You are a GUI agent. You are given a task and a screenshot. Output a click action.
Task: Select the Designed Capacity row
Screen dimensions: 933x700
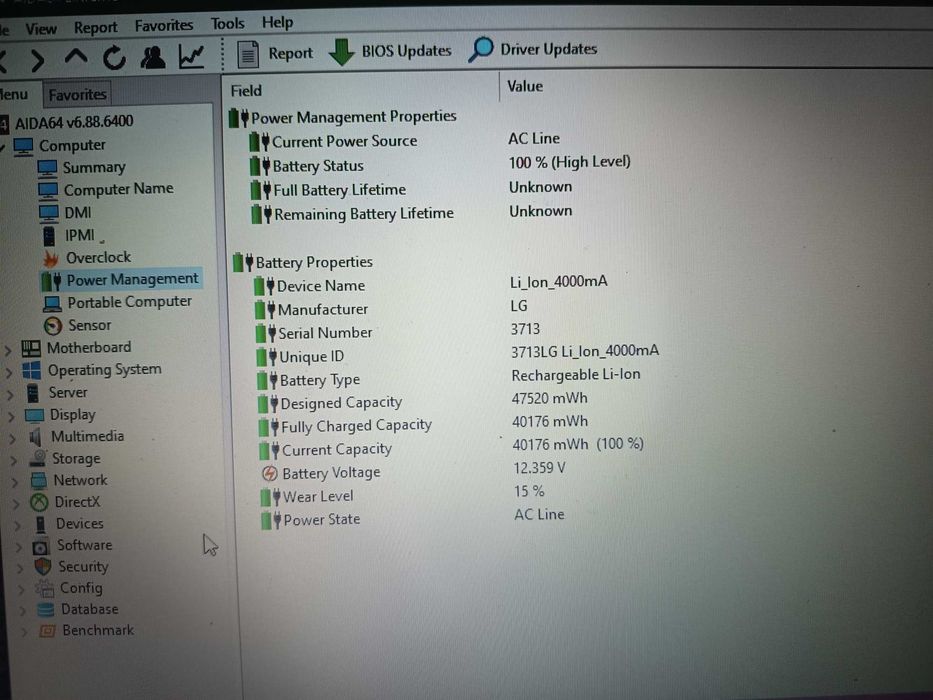[423, 401]
